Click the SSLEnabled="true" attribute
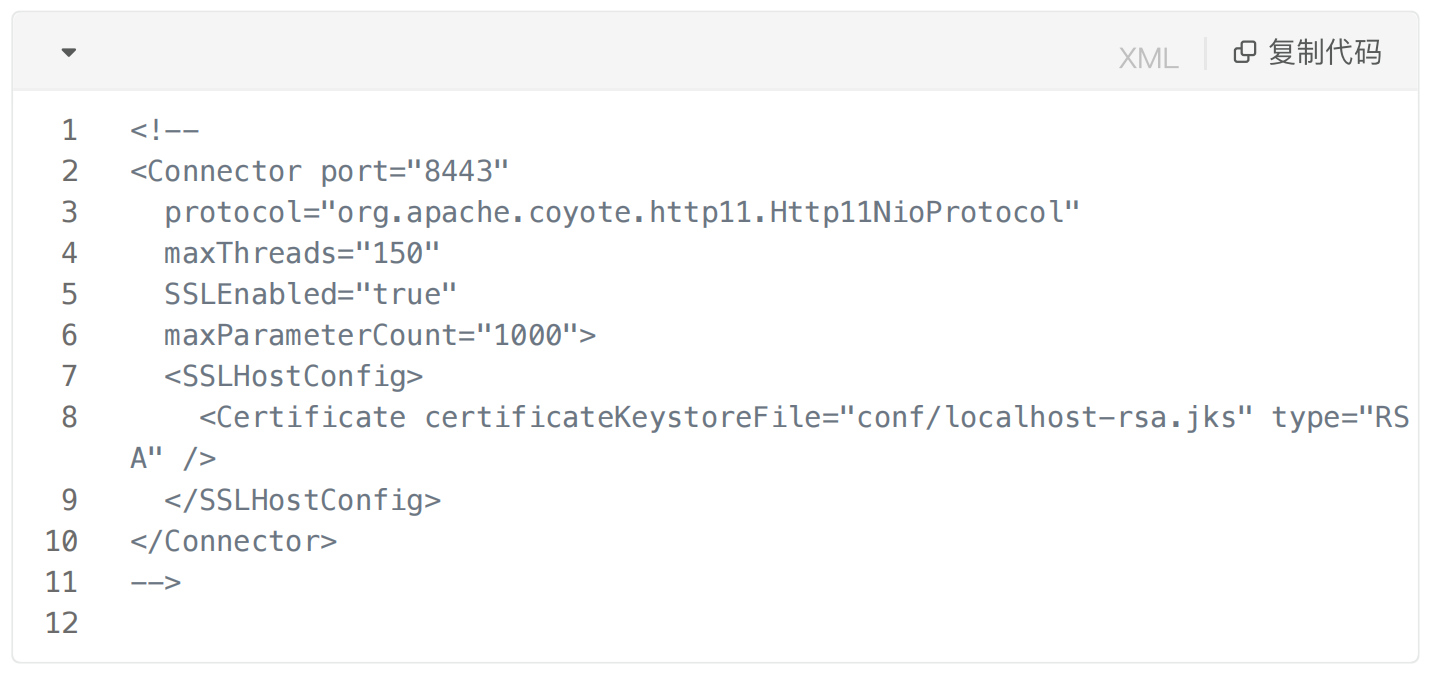The image size is (1434, 674). pyautogui.click(x=310, y=294)
